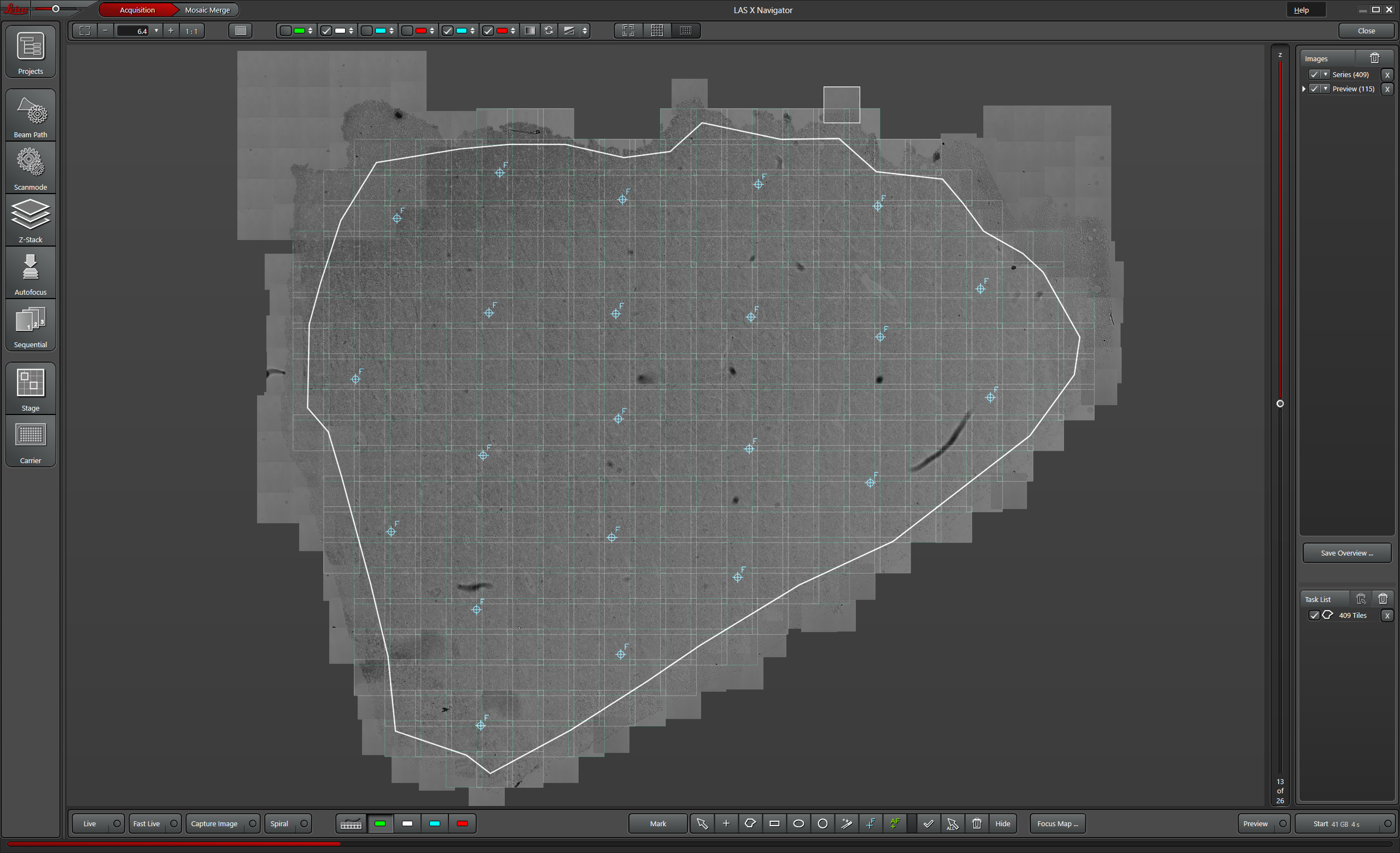Enable the first green channel checkbox
Screen dimensions: 1400x853
(286, 31)
